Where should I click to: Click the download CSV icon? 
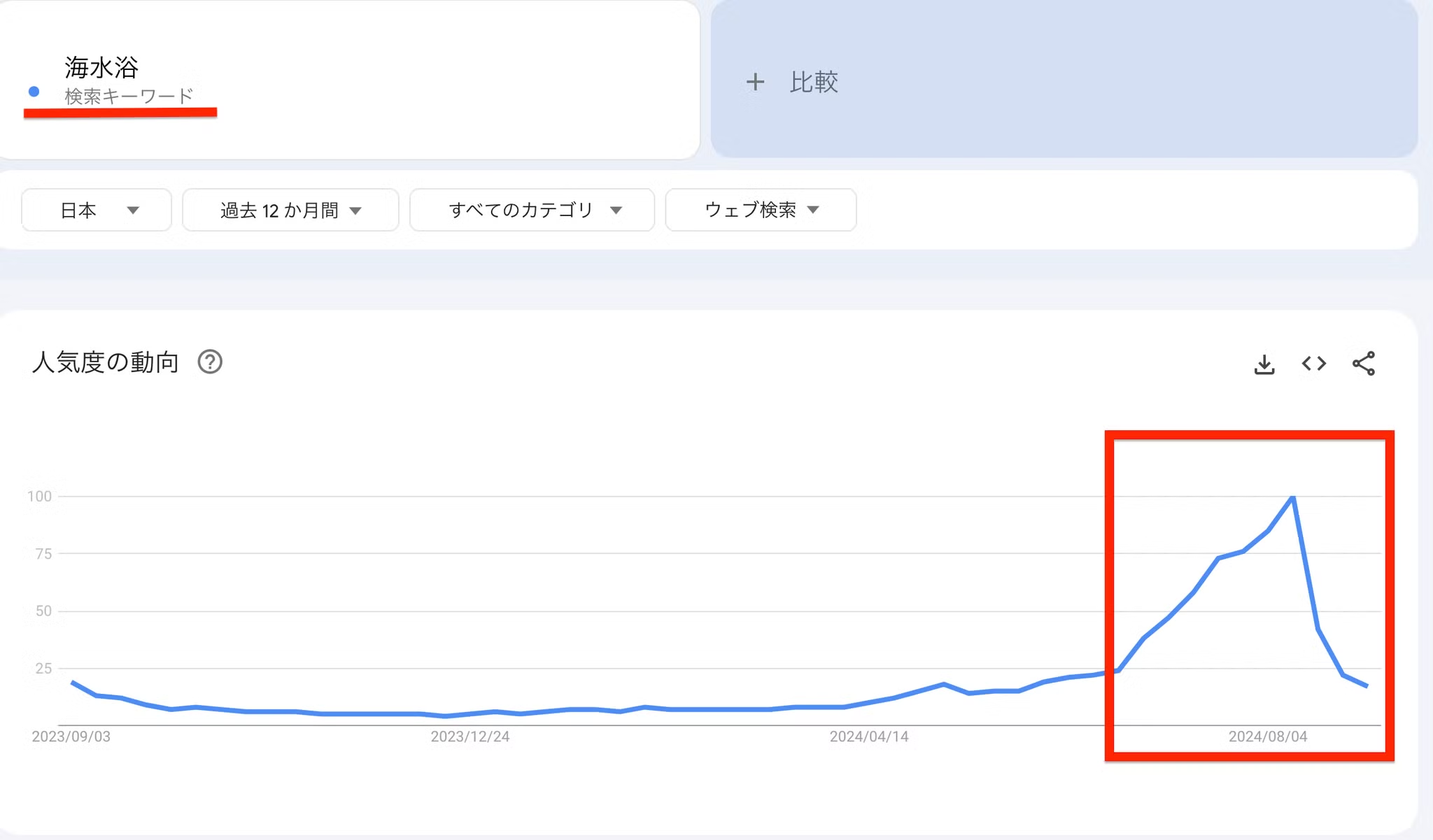click(1264, 364)
